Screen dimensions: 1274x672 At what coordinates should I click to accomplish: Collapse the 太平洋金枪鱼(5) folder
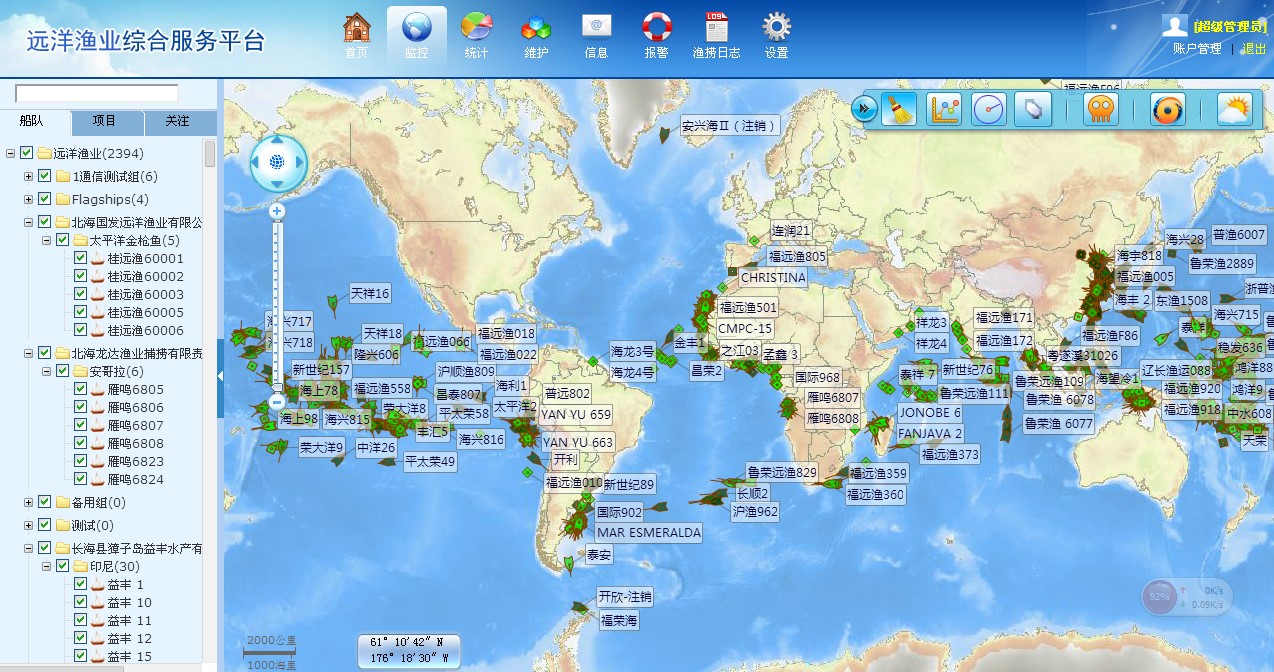pyautogui.click(x=47, y=240)
